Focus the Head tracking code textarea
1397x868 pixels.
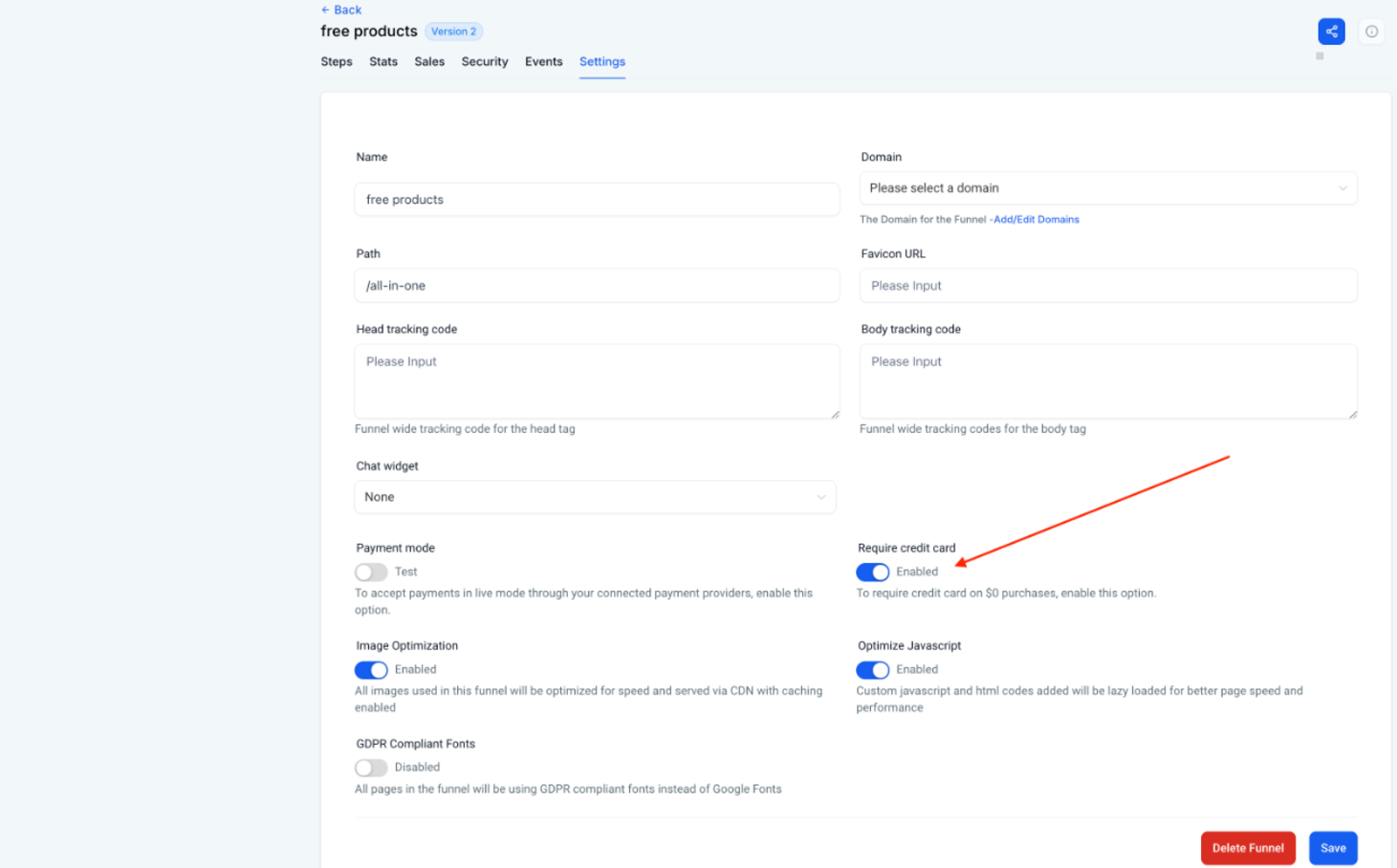pyautogui.click(x=597, y=380)
